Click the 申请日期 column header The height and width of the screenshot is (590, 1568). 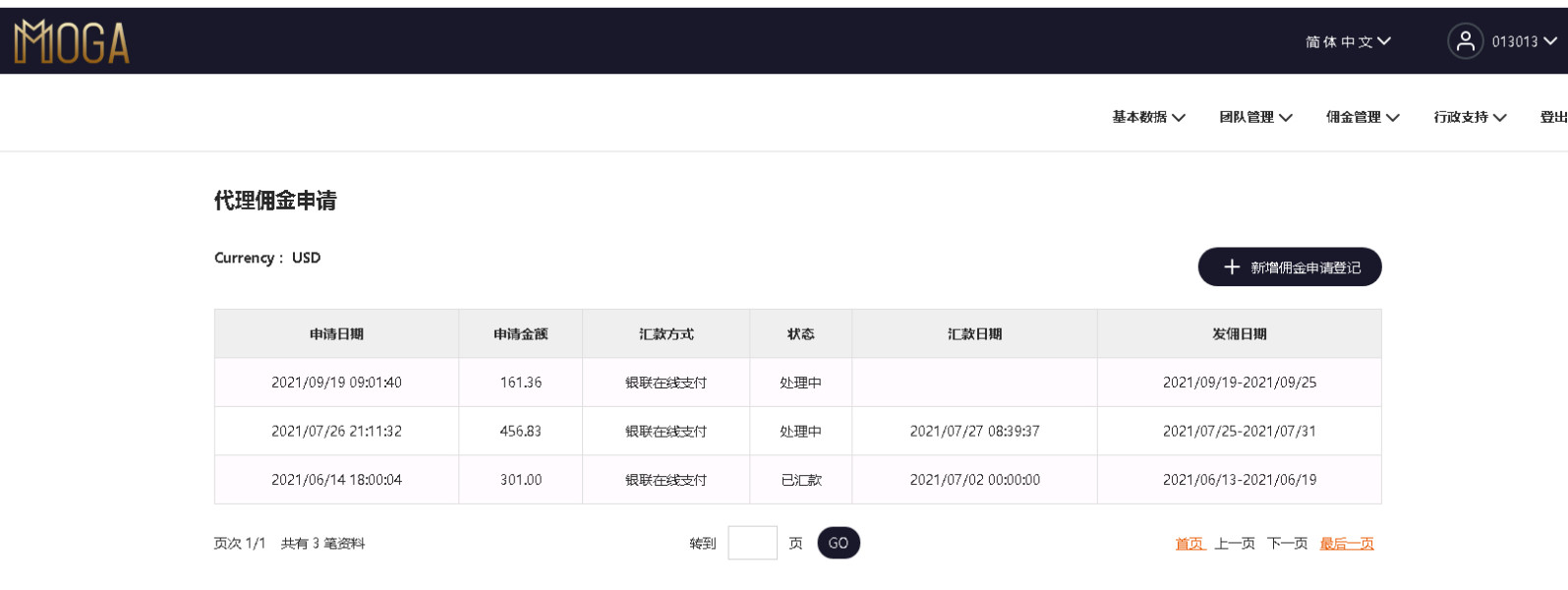pyautogui.click(x=337, y=334)
